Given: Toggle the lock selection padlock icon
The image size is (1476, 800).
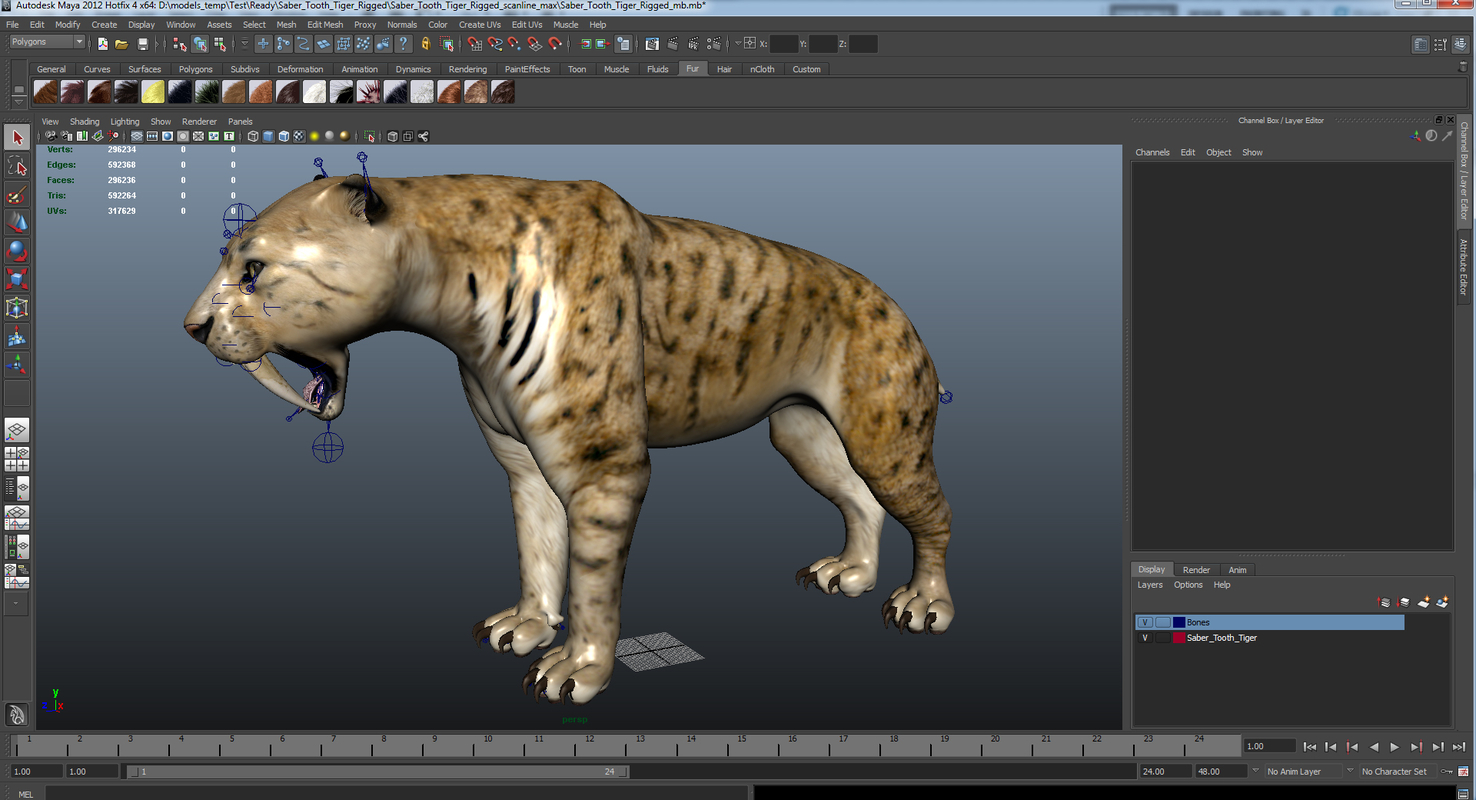Looking at the screenshot, I should click(426, 44).
